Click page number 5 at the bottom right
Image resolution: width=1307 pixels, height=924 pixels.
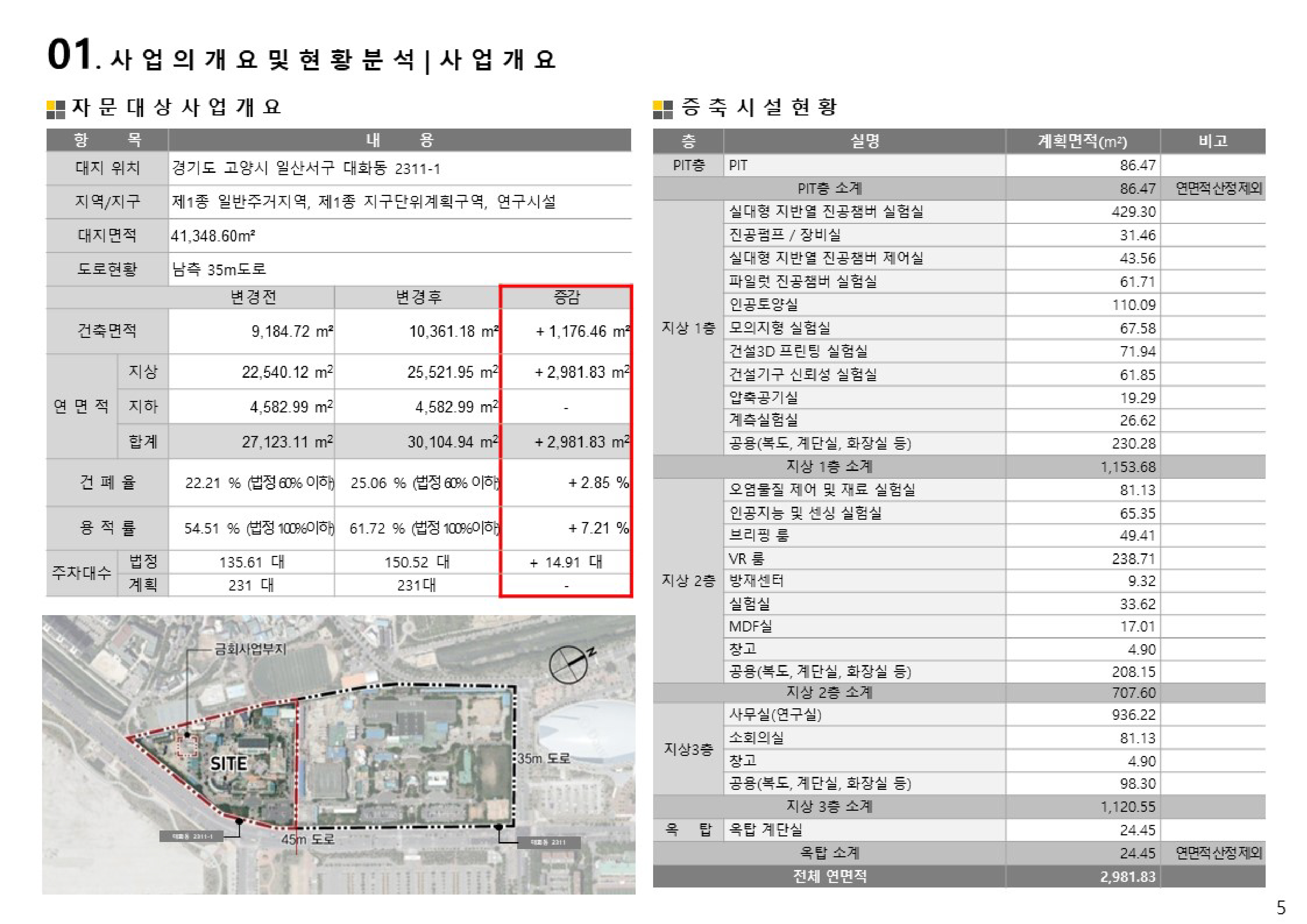click(x=1281, y=907)
